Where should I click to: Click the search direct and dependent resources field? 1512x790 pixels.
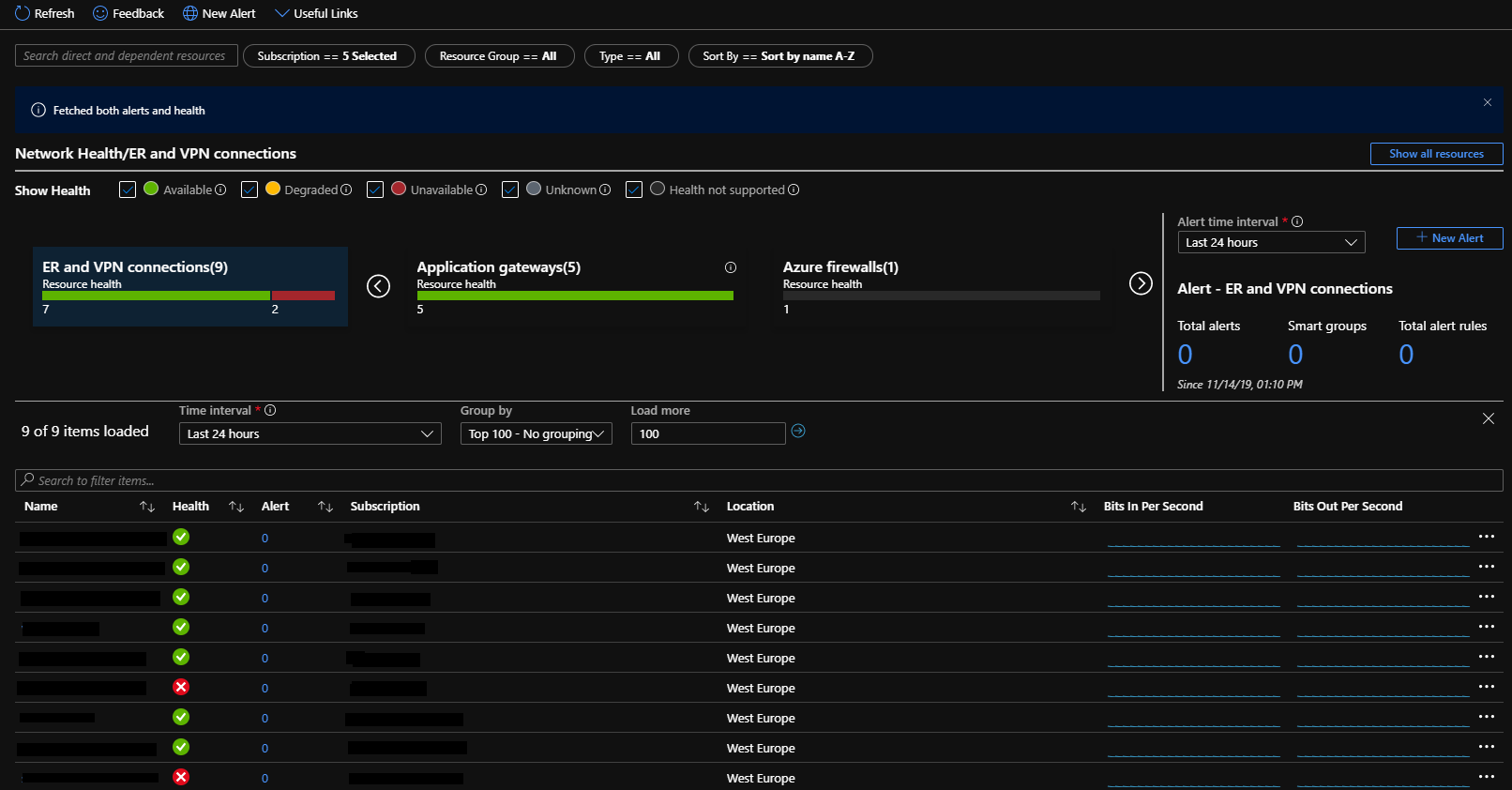tap(127, 56)
